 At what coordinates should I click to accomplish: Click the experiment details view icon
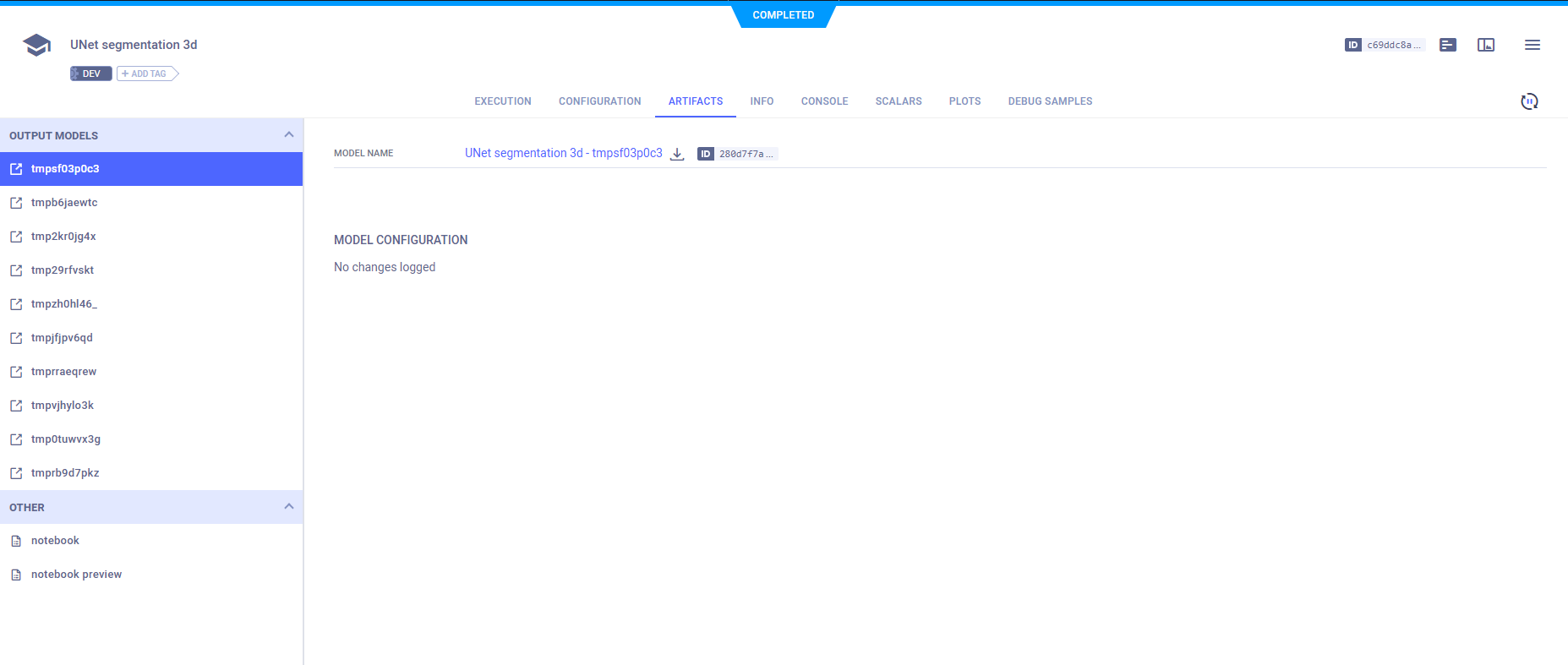1448,45
